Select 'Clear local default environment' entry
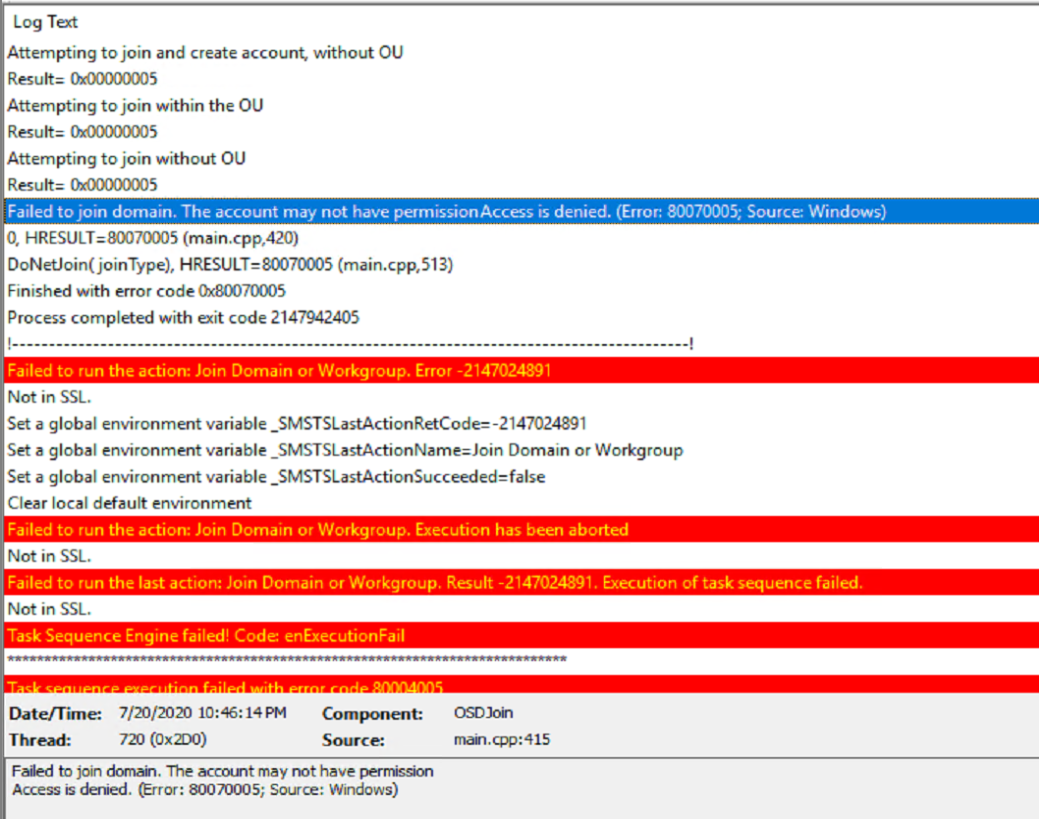Screen dimensions: 1039x819 129,503
